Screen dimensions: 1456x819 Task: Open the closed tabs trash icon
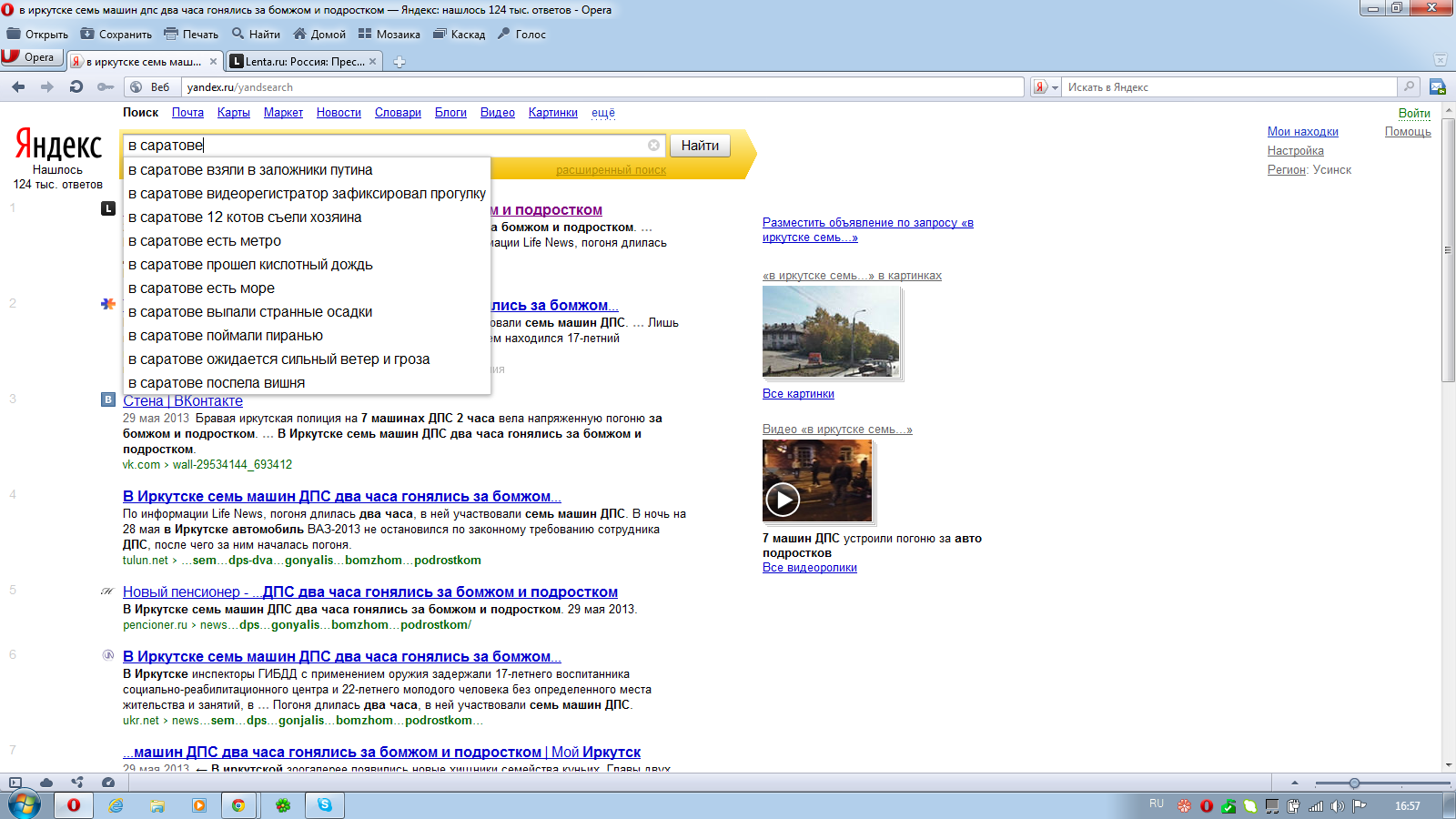pyautogui.click(x=1440, y=60)
